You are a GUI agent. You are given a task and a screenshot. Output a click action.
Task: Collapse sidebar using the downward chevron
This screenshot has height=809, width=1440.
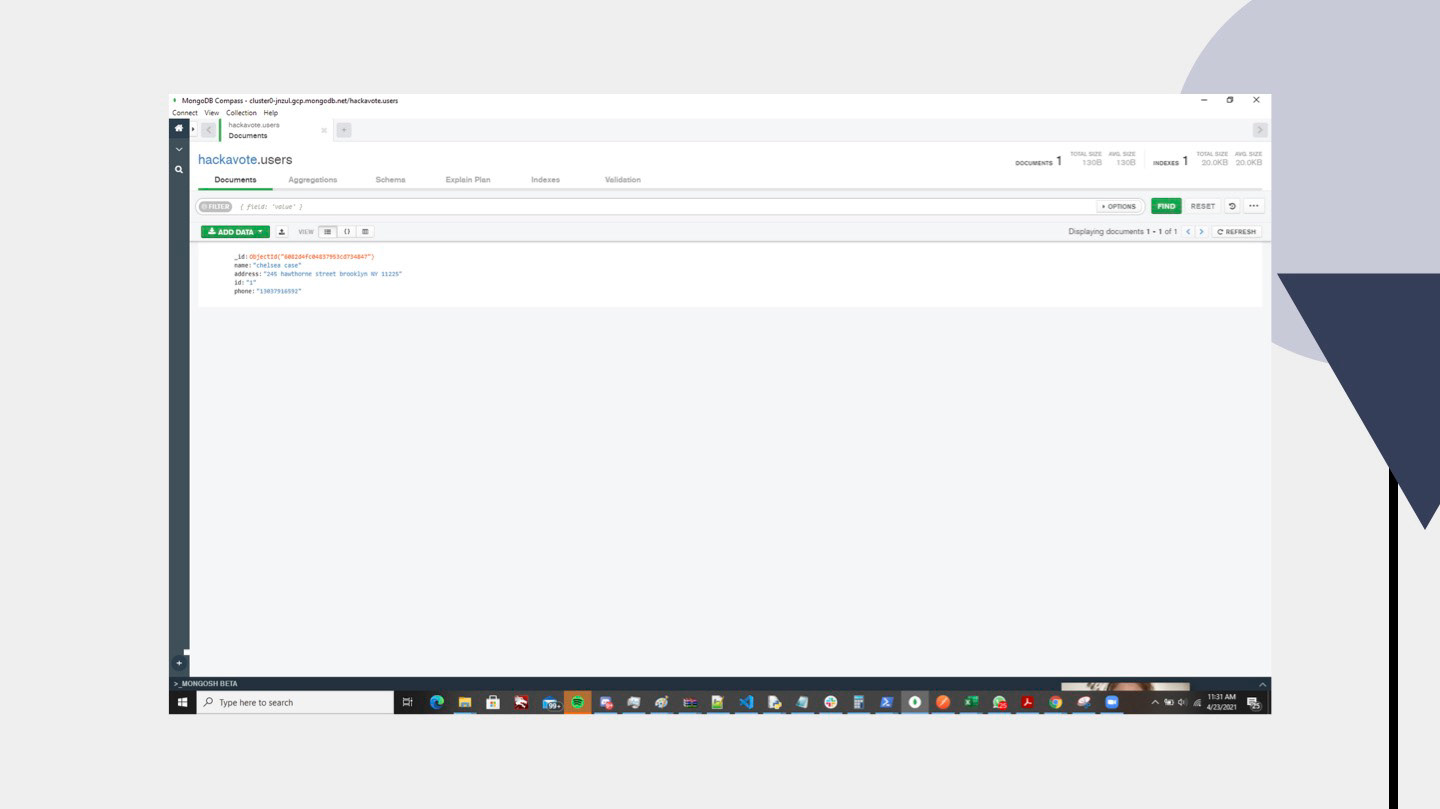pos(179,149)
